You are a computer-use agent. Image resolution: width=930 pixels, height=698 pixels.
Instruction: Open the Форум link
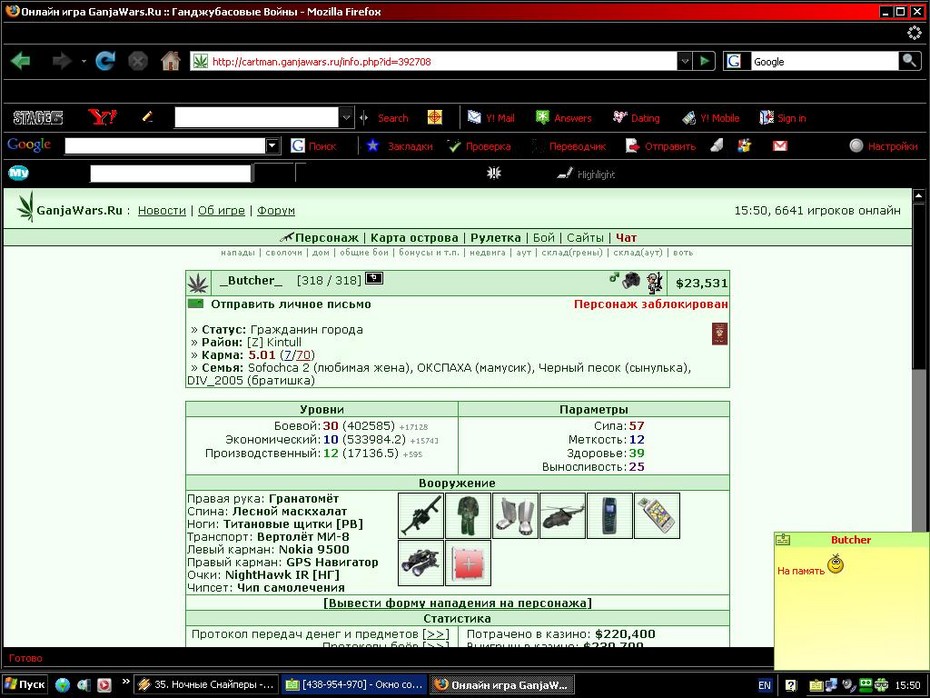(276, 211)
